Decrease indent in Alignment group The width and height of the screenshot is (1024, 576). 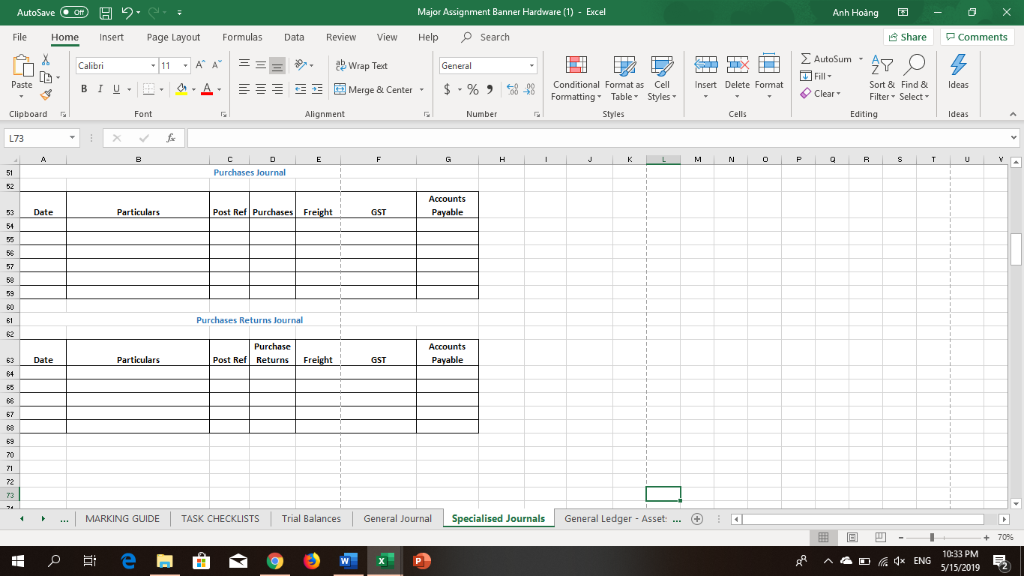pyautogui.click(x=300, y=89)
